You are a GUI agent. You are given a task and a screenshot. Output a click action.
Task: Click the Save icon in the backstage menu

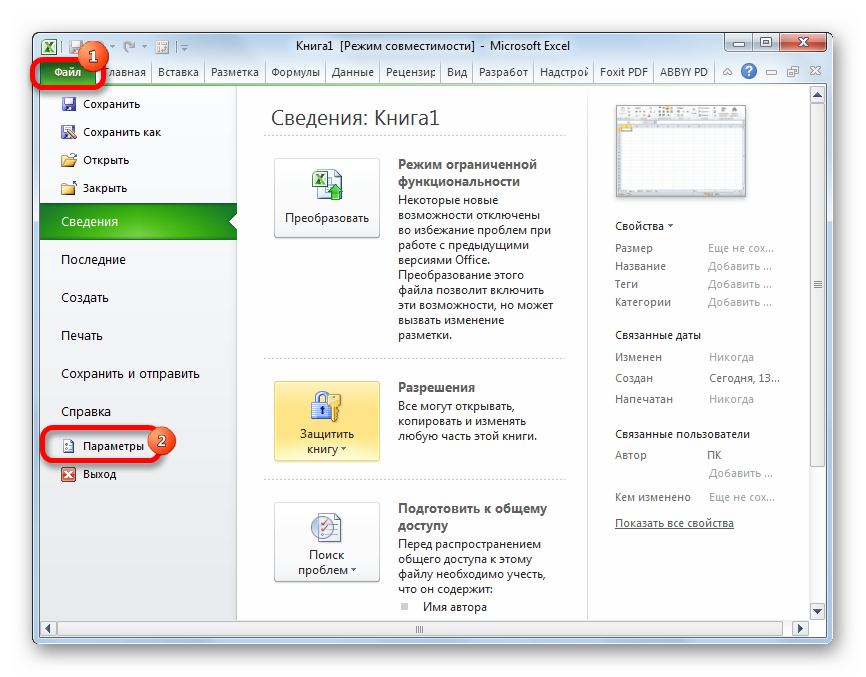pyautogui.click(x=69, y=104)
